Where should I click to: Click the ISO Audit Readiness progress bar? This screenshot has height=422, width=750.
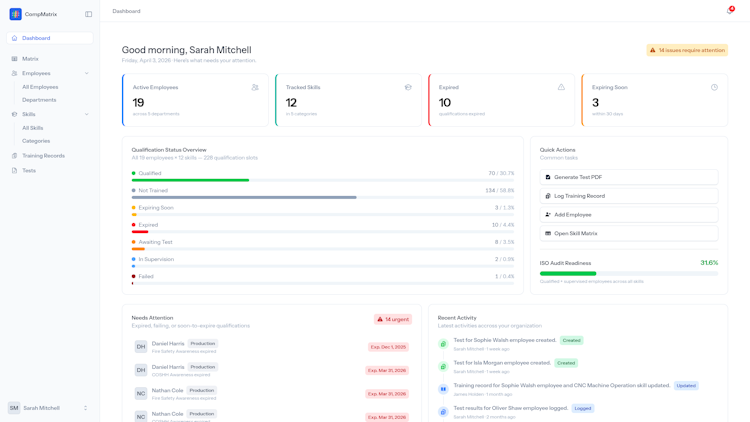pyautogui.click(x=629, y=274)
